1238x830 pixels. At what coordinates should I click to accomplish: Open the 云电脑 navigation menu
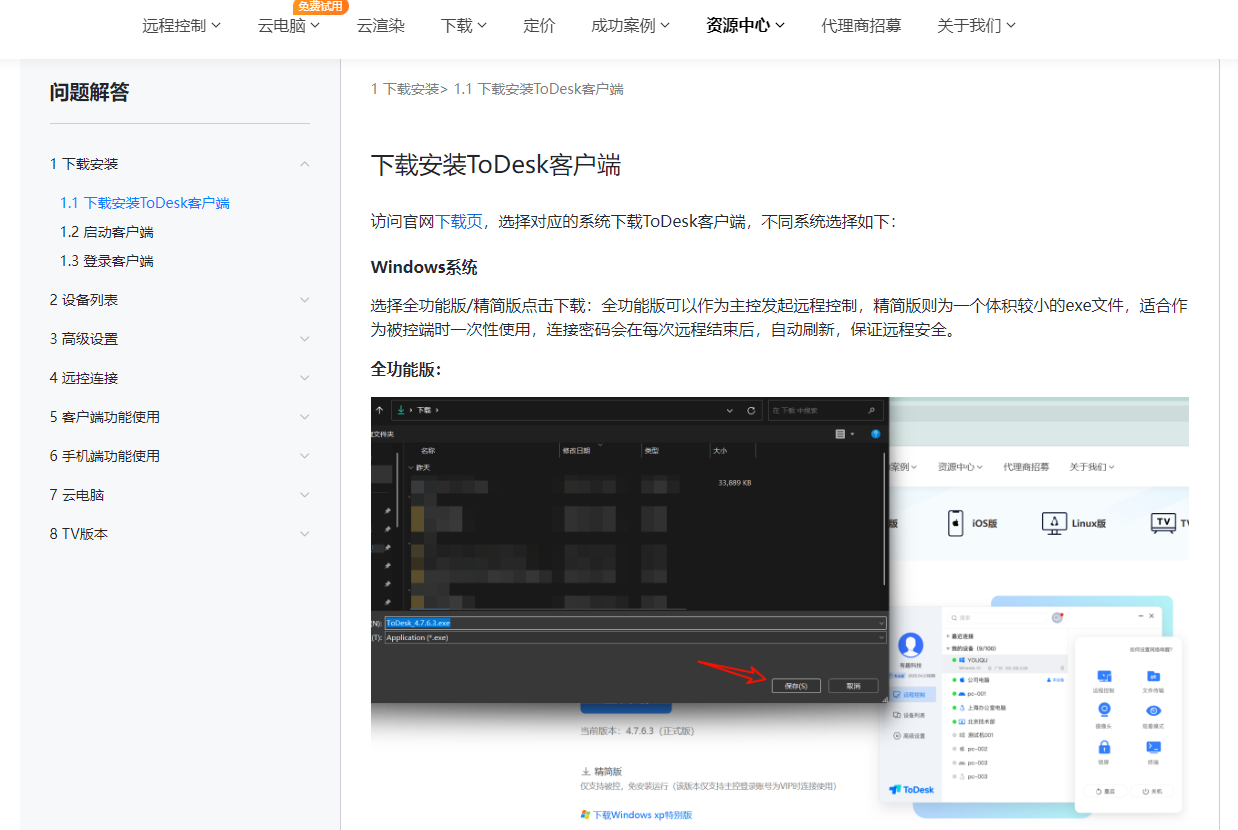[288, 26]
